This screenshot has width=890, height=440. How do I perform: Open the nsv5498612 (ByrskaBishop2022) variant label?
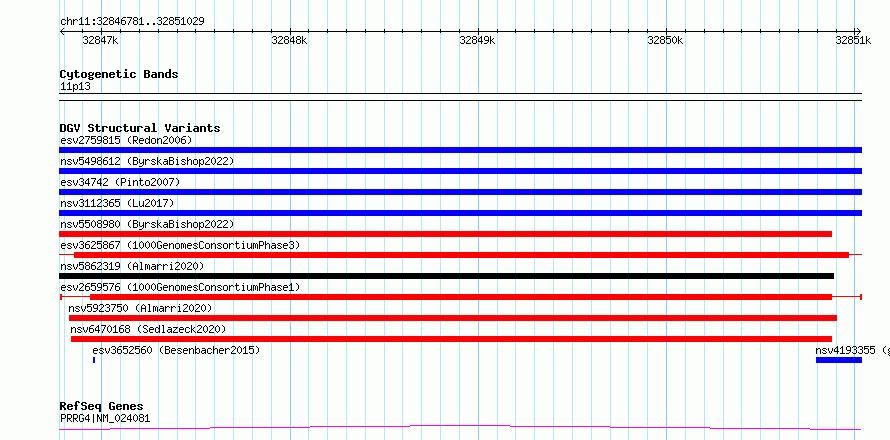pyautogui.click(x=147, y=161)
